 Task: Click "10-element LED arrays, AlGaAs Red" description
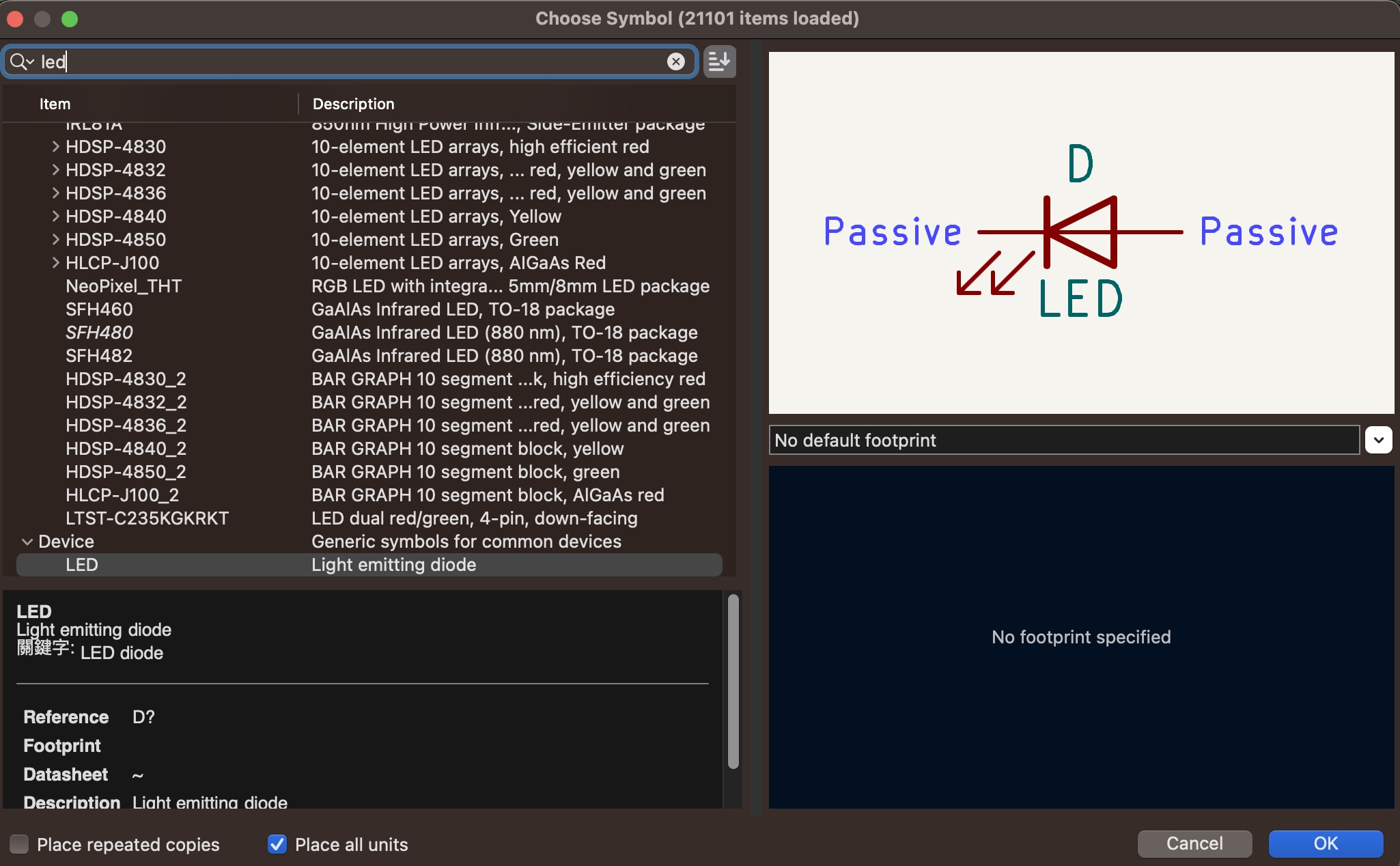459,262
